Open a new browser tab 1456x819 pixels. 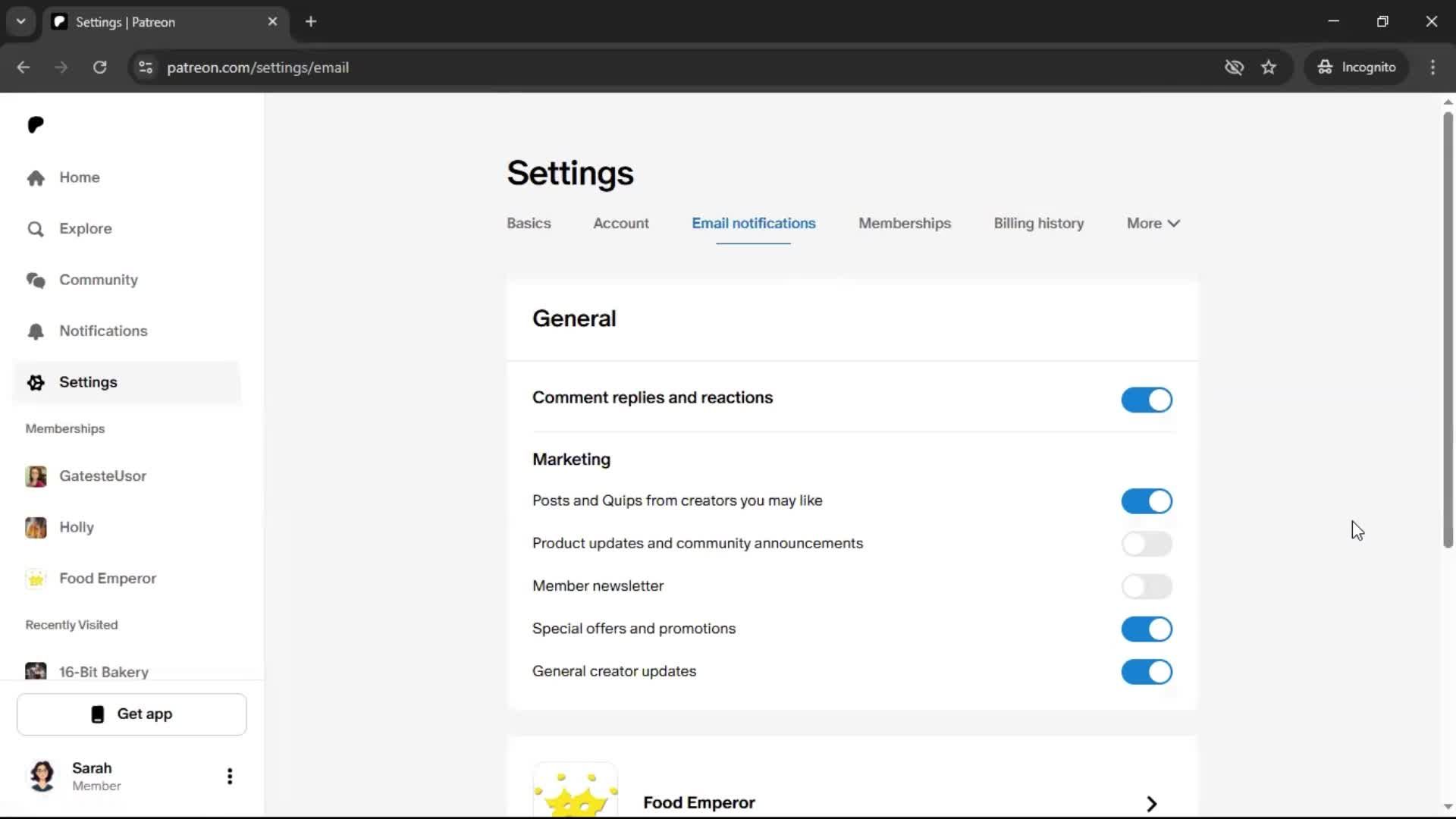(311, 22)
